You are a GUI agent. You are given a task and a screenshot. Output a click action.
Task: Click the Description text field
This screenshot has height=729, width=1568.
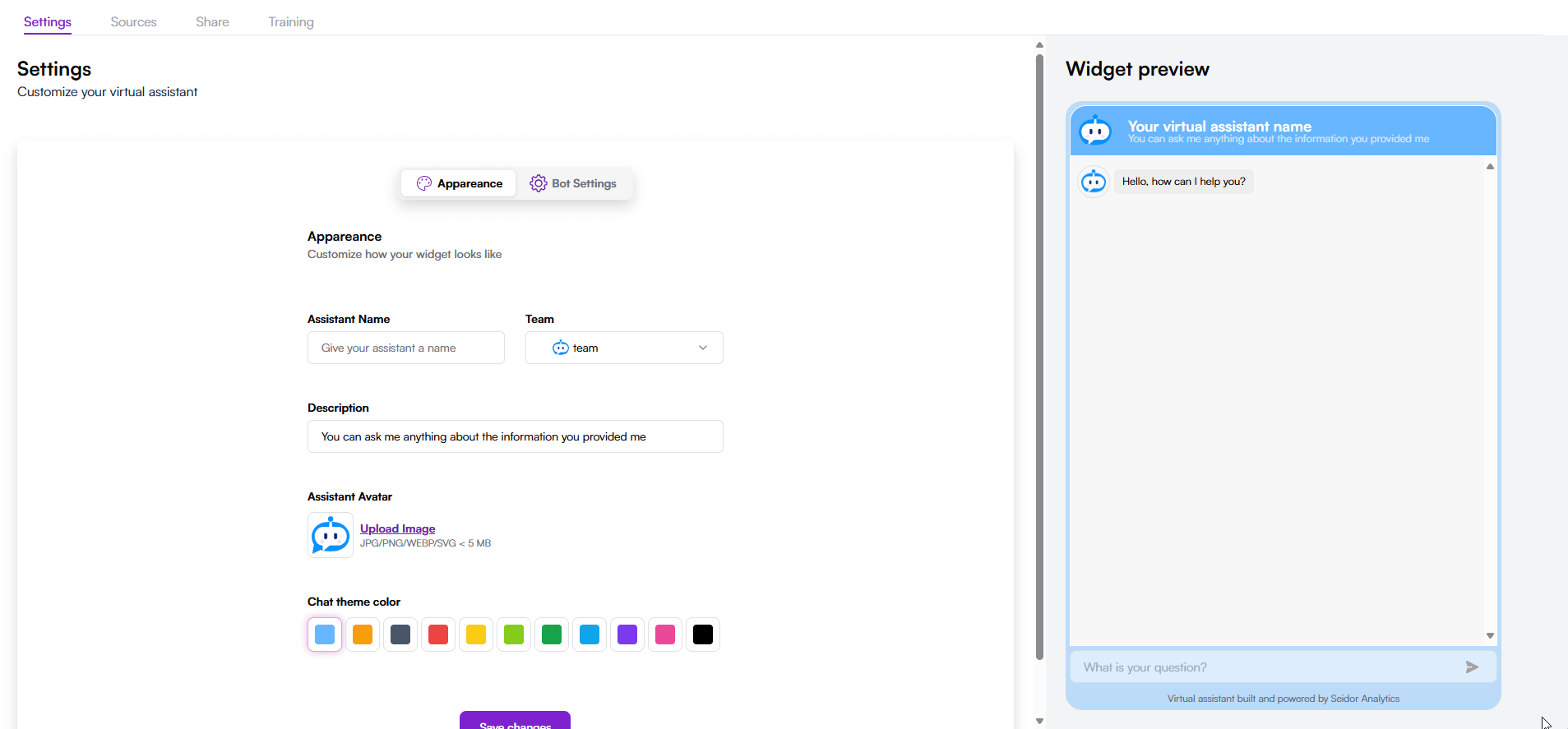coord(516,436)
